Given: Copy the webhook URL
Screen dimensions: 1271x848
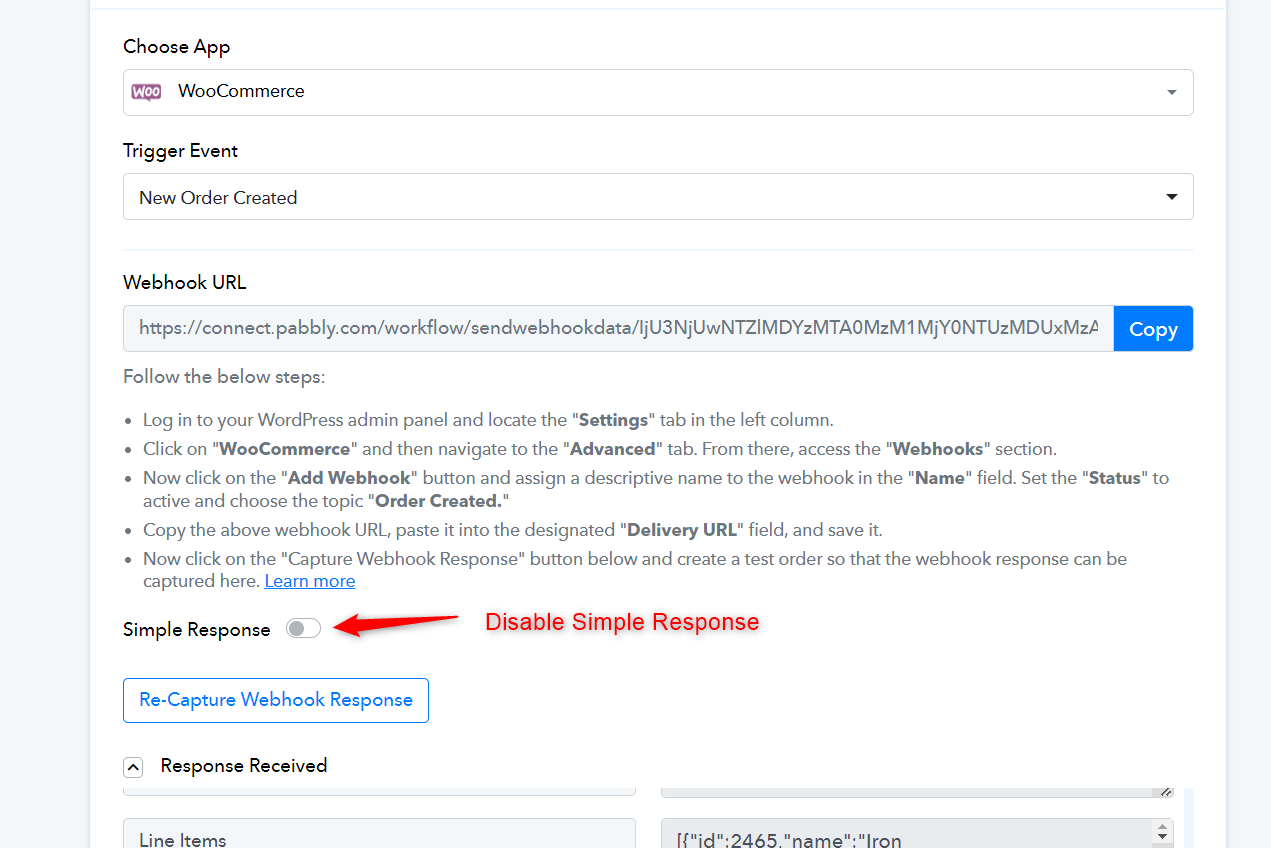Looking at the screenshot, I should [x=1153, y=329].
